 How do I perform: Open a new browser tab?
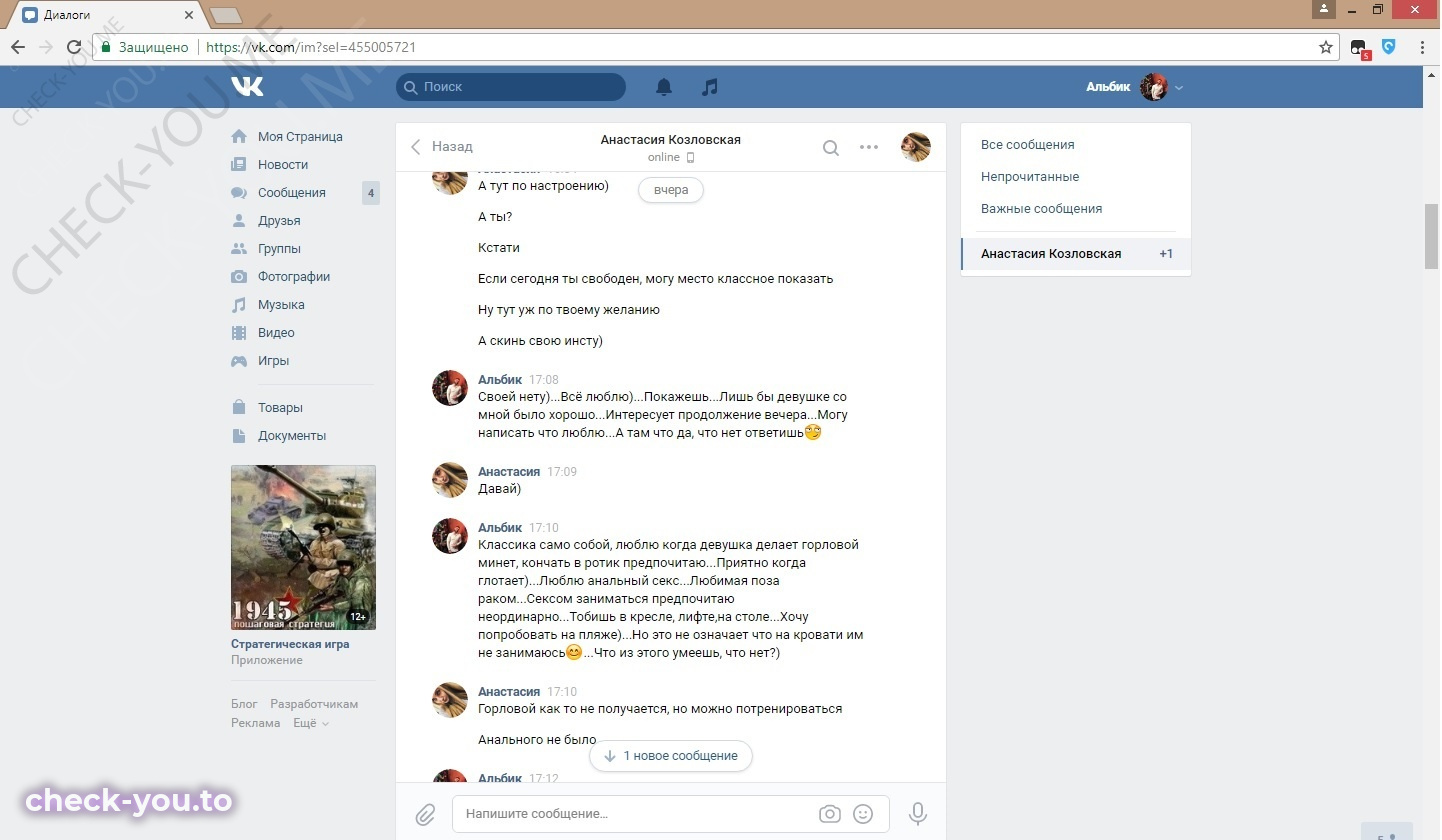pyautogui.click(x=226, y=15)
